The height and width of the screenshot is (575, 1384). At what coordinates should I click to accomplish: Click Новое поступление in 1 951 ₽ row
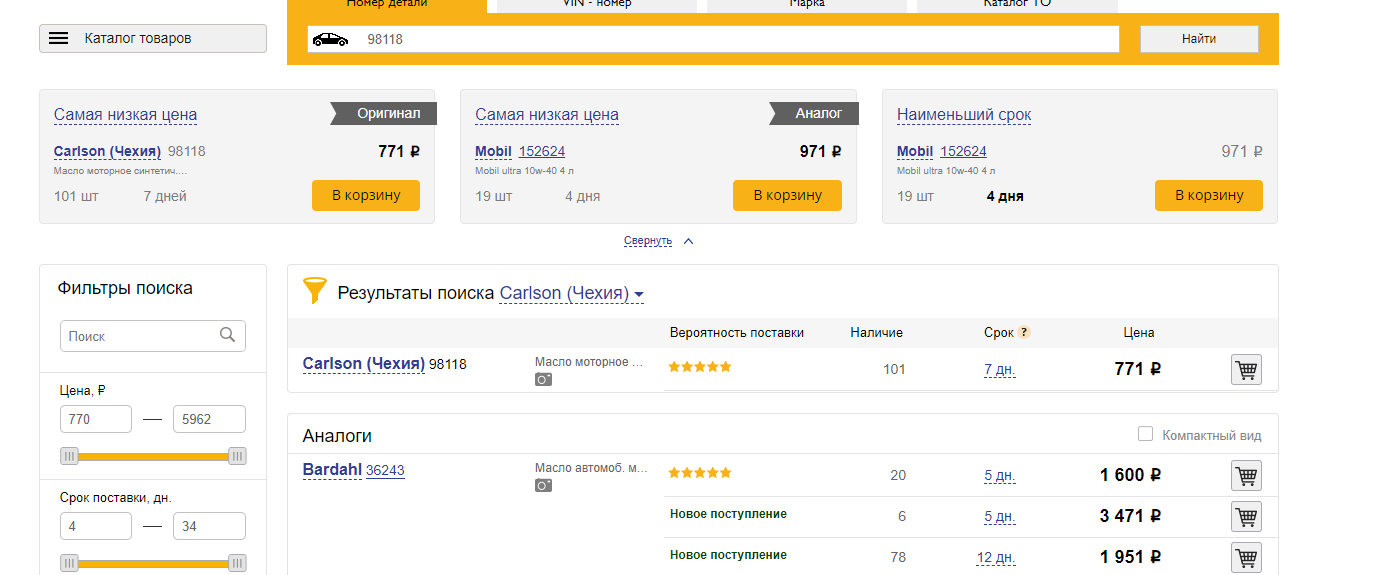(728, 555)
